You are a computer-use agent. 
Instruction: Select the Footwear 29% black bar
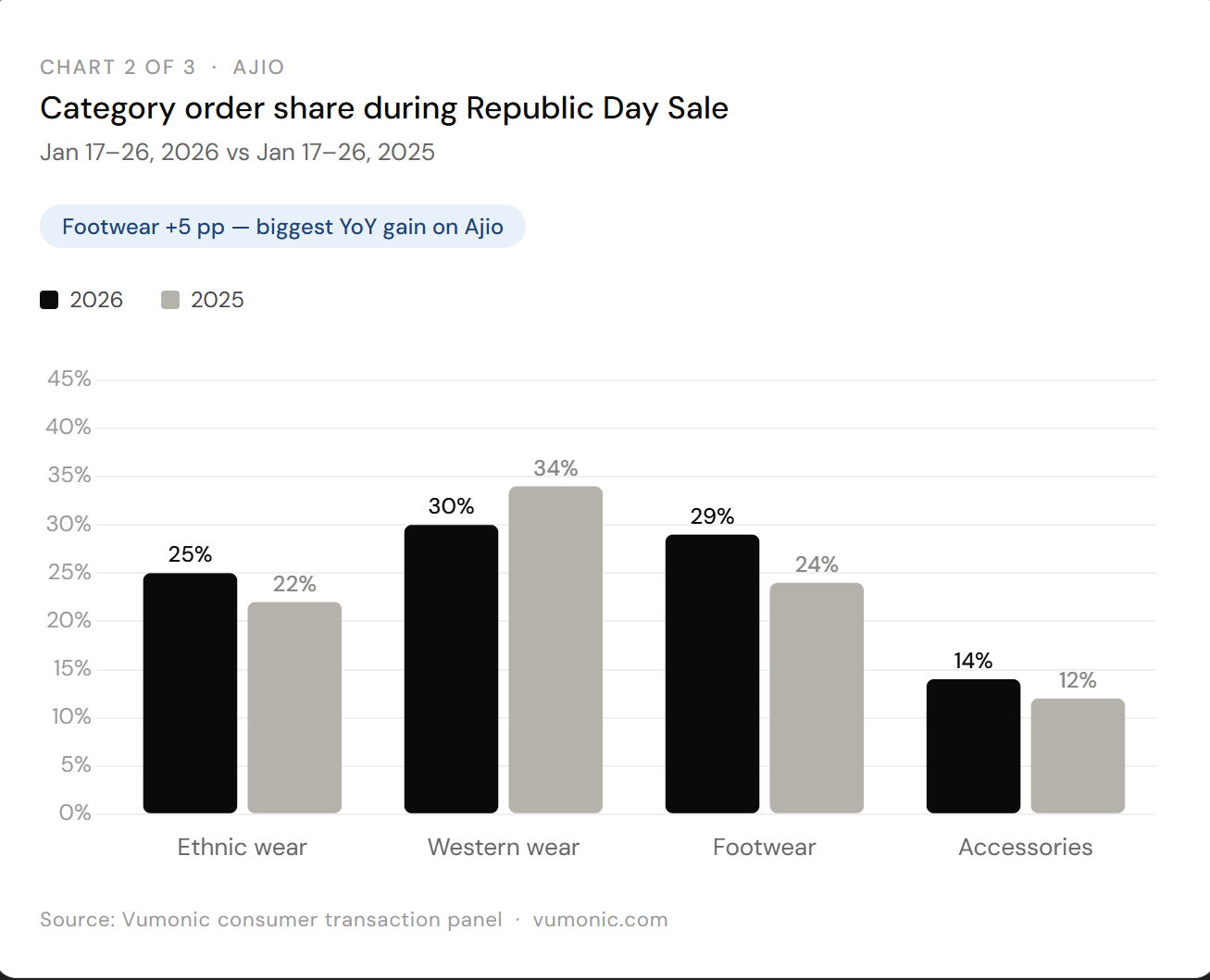coord(712,674)
